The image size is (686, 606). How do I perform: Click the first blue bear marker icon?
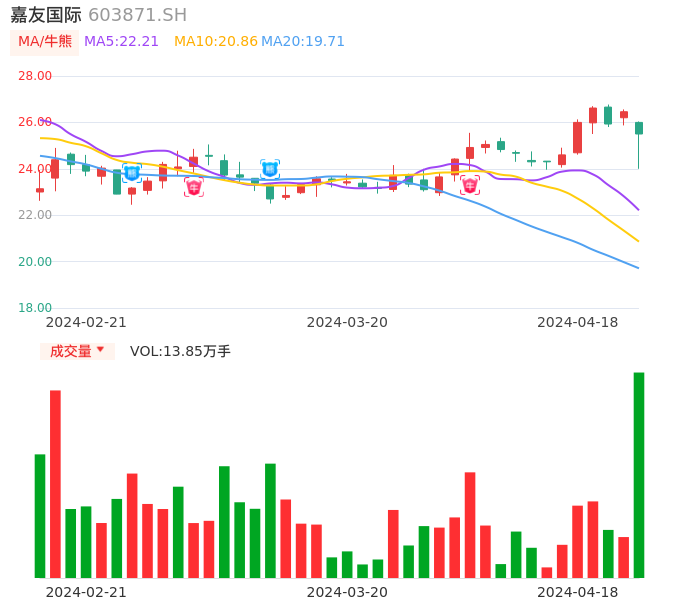pyautogui.click(x=132, y=173)
